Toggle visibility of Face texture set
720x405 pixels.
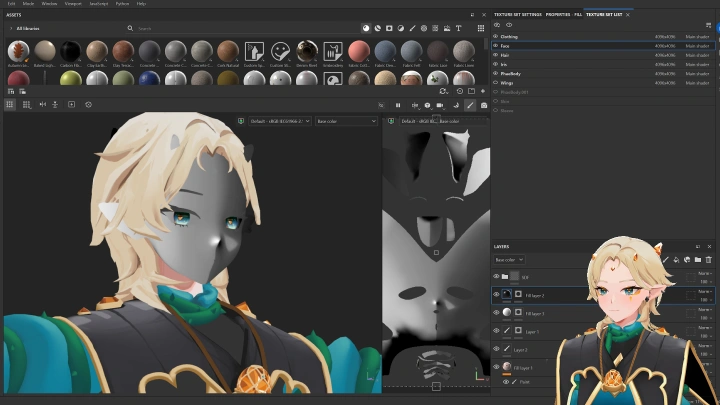point(495,45)
